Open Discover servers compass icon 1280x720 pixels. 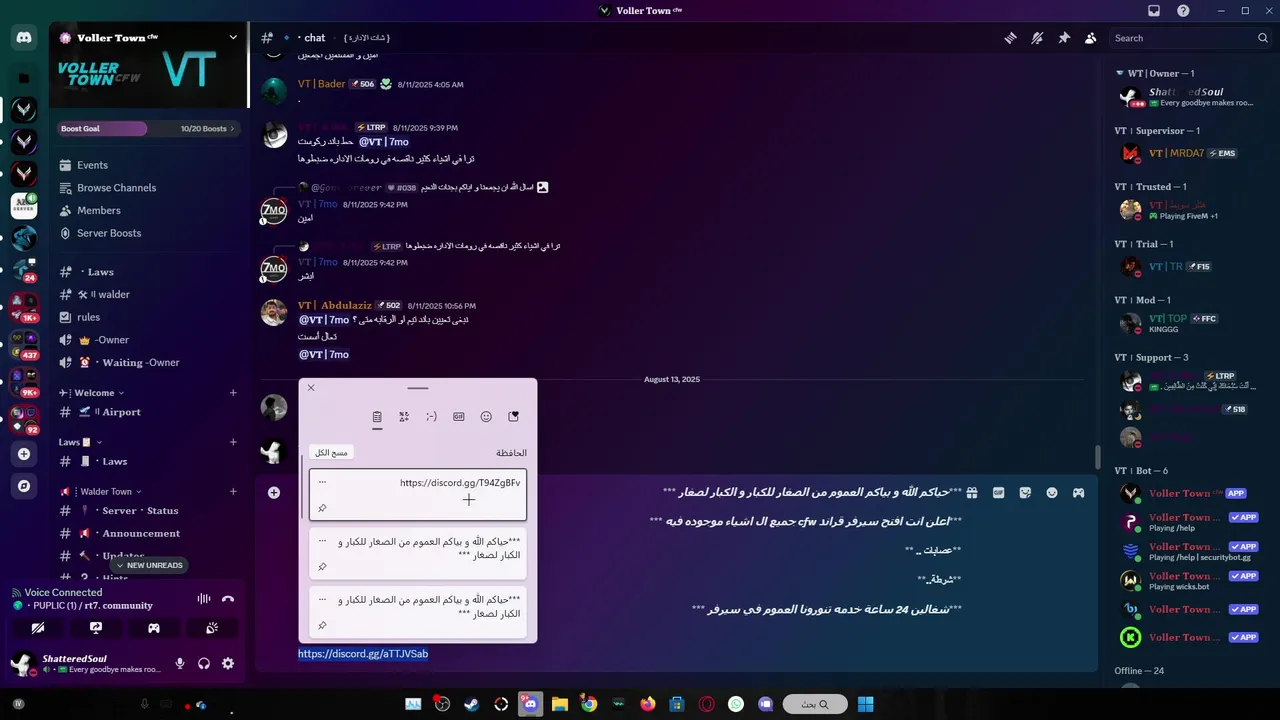pos(24,486)
